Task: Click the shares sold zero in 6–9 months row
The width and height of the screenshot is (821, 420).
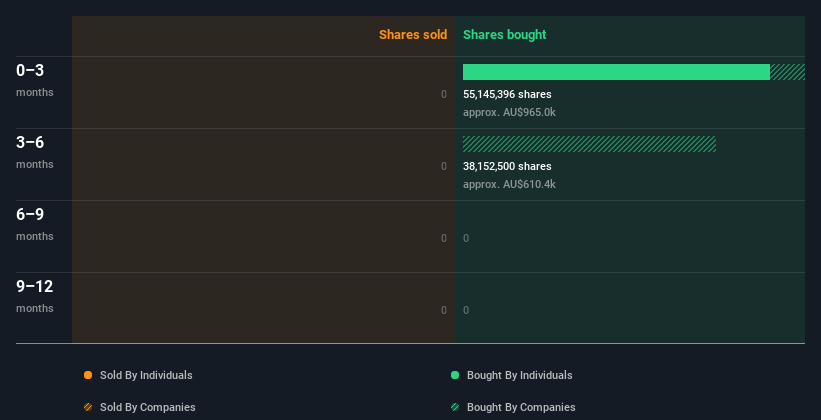Action: [444, 238]
